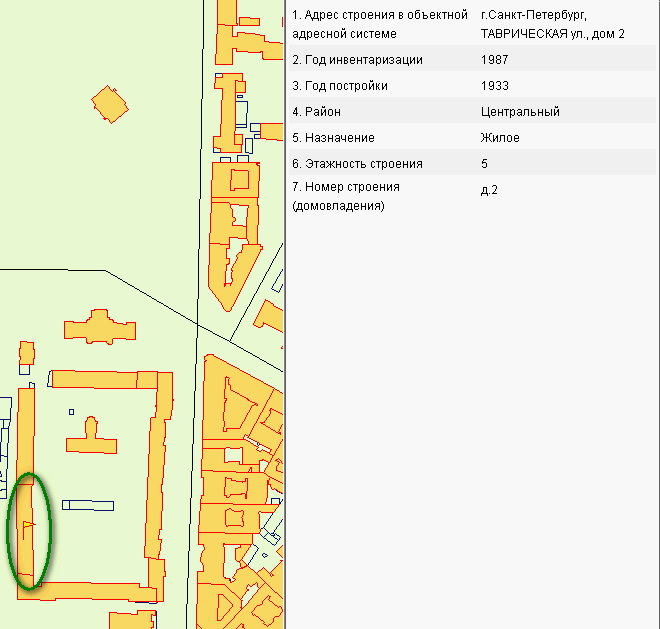This screenshot has width=660, height=629.
Task: Click the small blue-outlined square in the courtyard
Action: [x=72, y=411]
